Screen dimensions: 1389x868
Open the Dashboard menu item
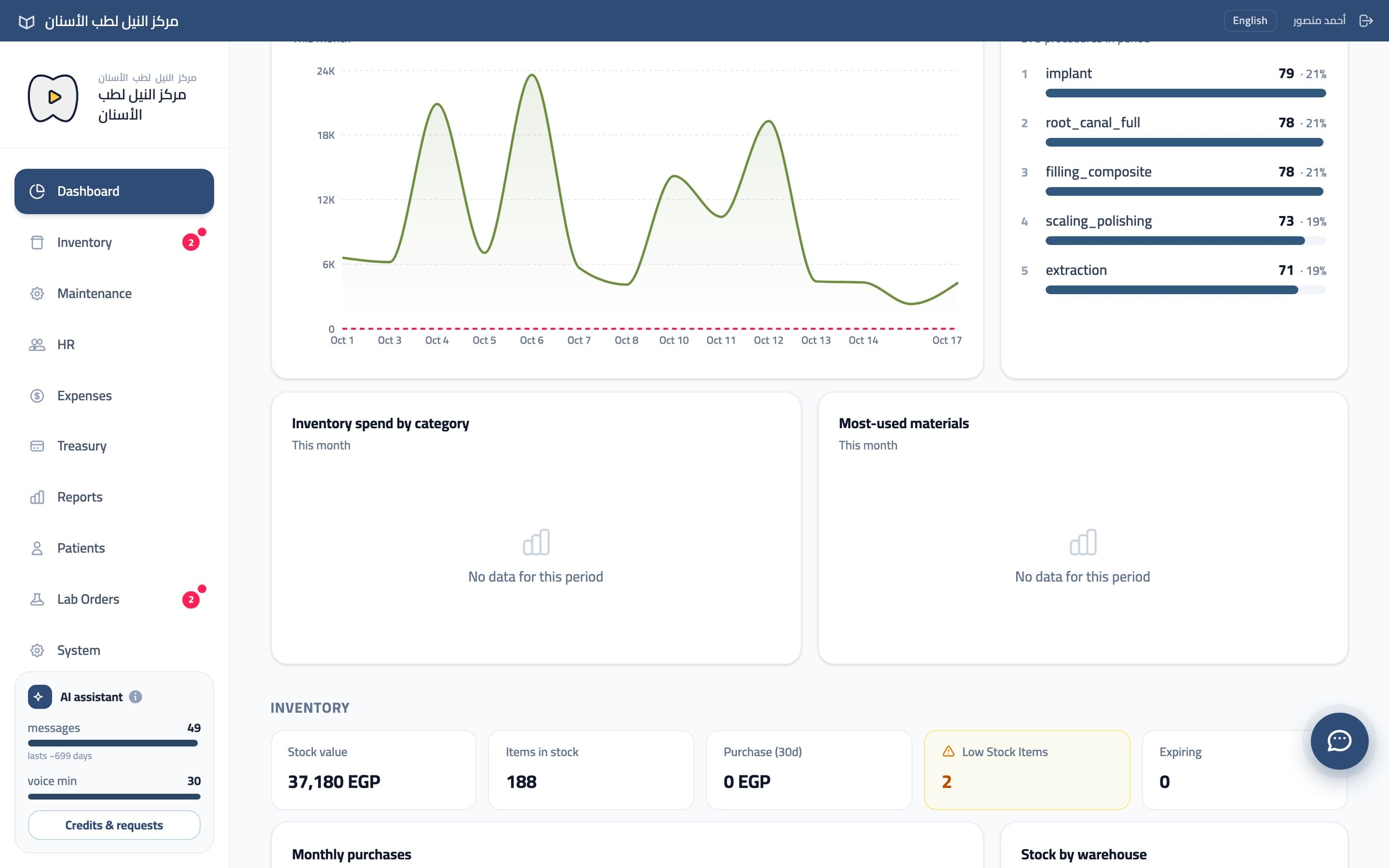click(x=114, y=191)
